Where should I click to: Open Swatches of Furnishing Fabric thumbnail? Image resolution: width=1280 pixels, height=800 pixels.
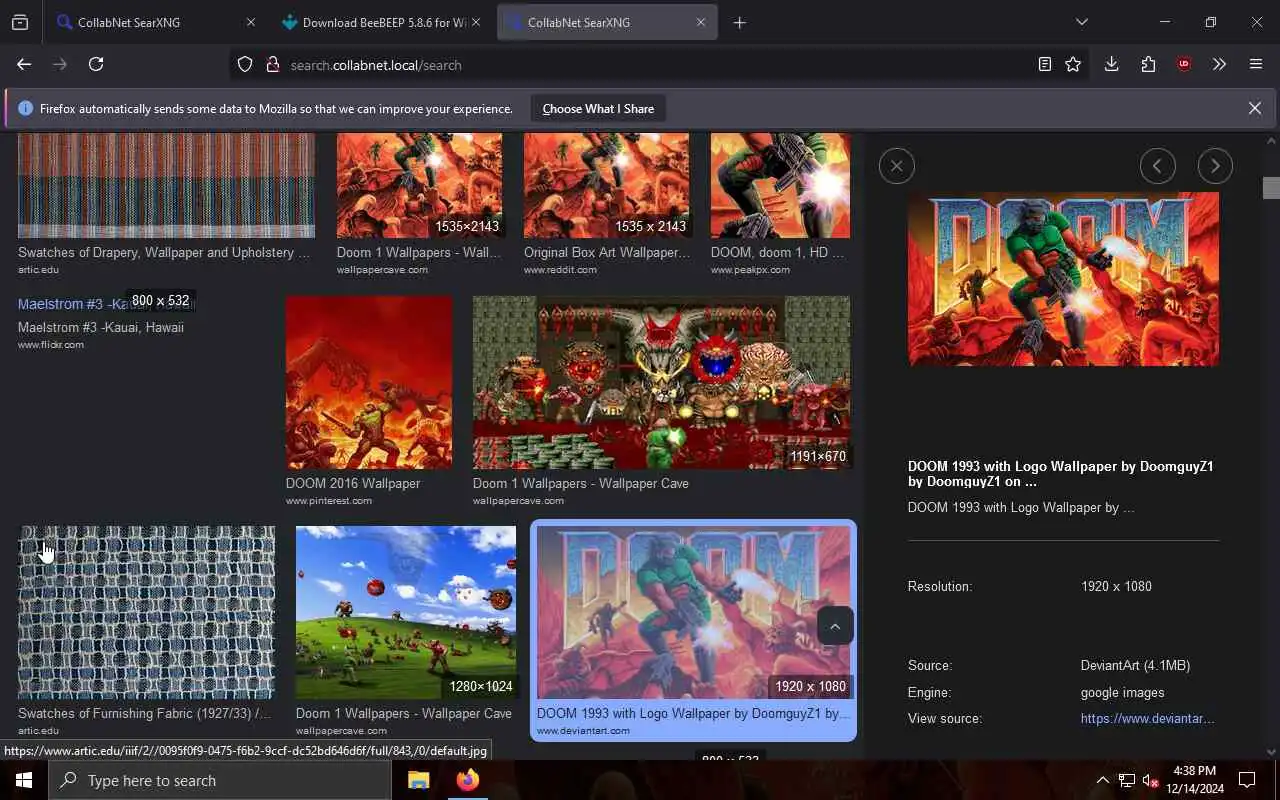coord(146,612)
